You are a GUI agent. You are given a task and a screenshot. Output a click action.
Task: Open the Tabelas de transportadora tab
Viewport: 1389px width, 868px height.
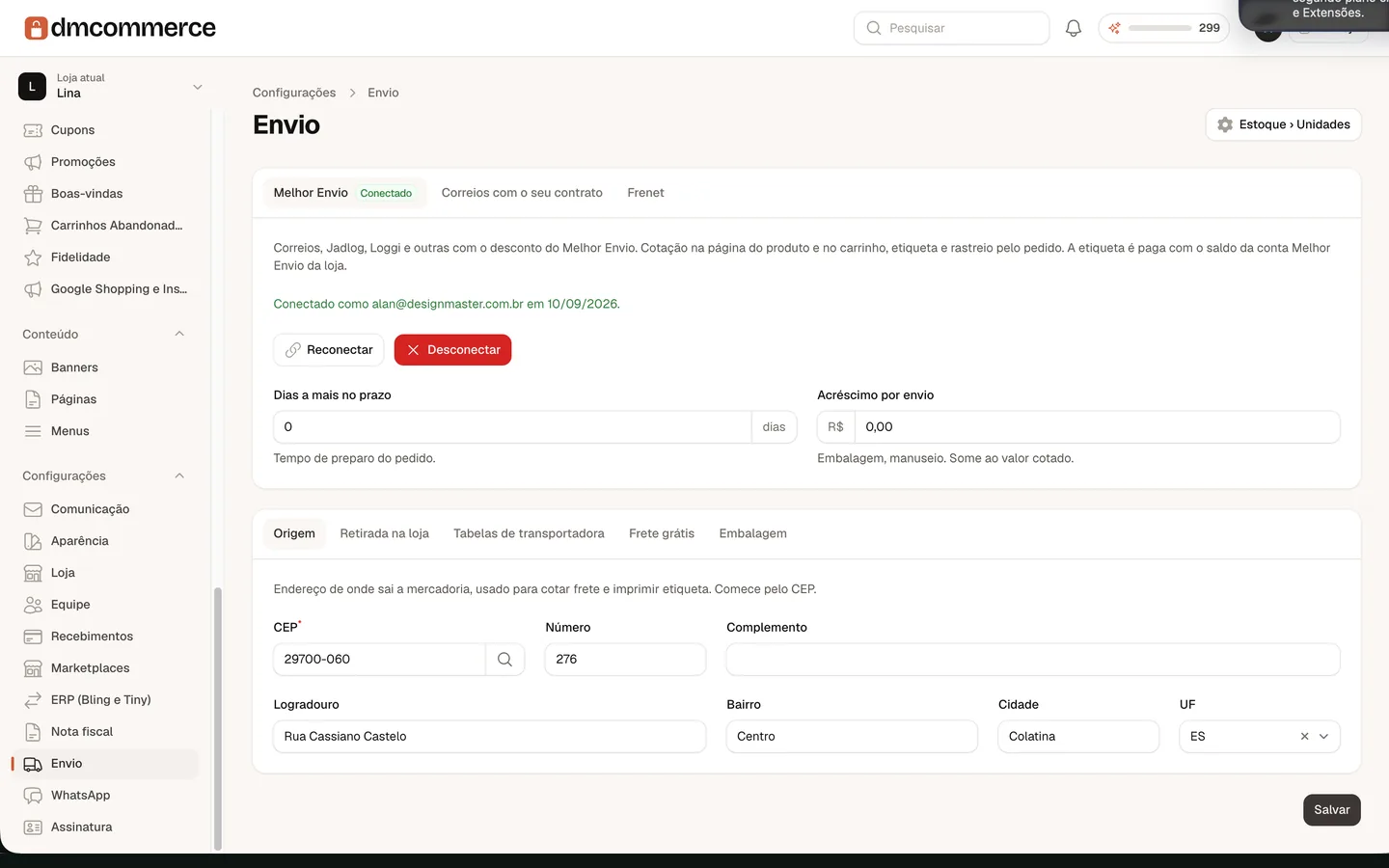[x=529, y=533]
